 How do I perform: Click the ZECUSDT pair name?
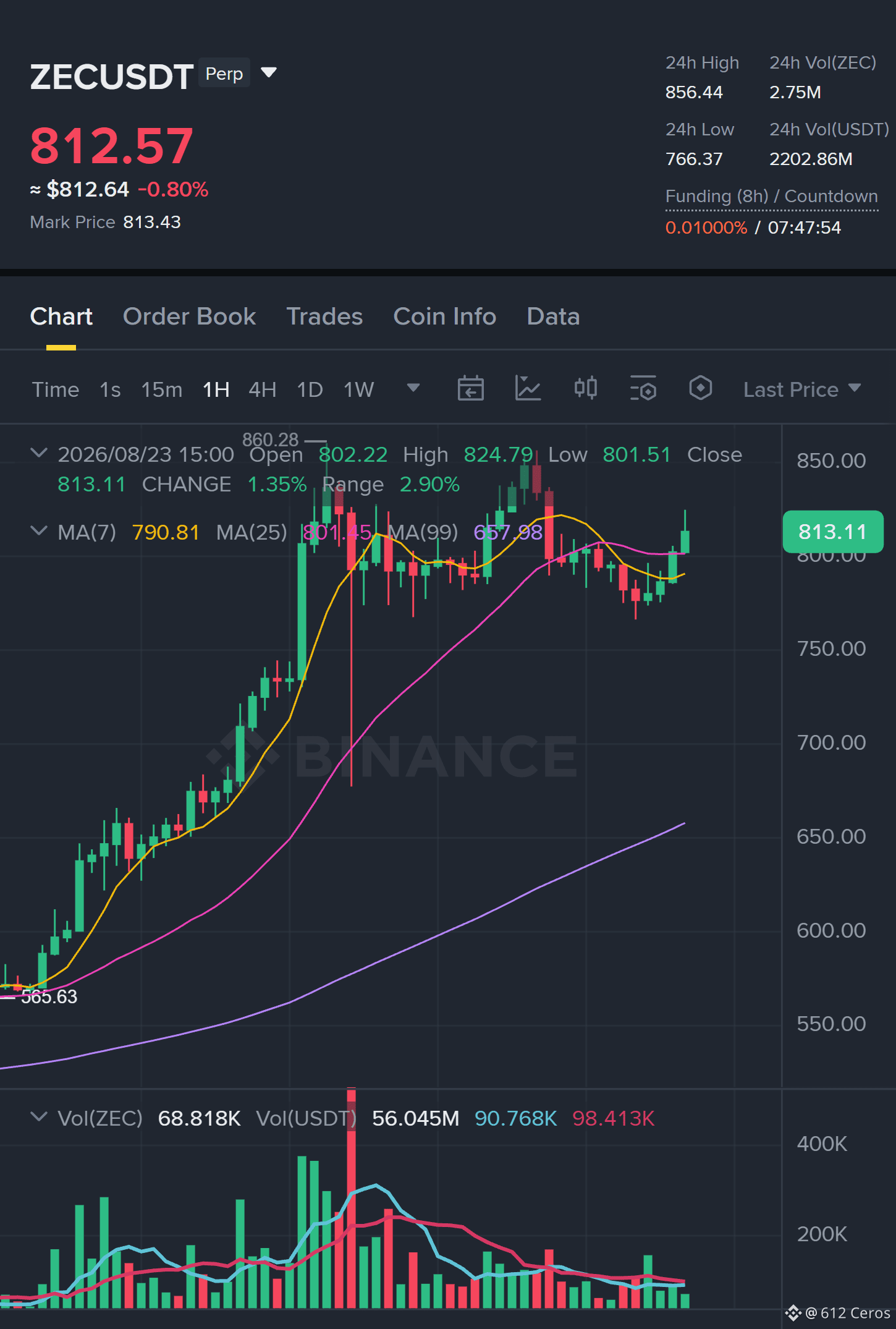(x=112, y=77)
